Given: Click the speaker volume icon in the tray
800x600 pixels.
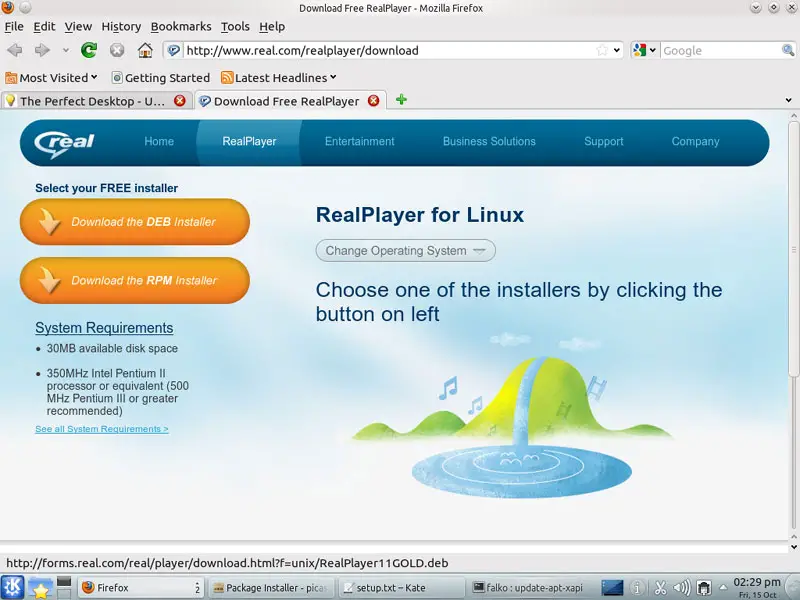Looking at the screenshot, I should pyautogui.click(x=682, y=588).
